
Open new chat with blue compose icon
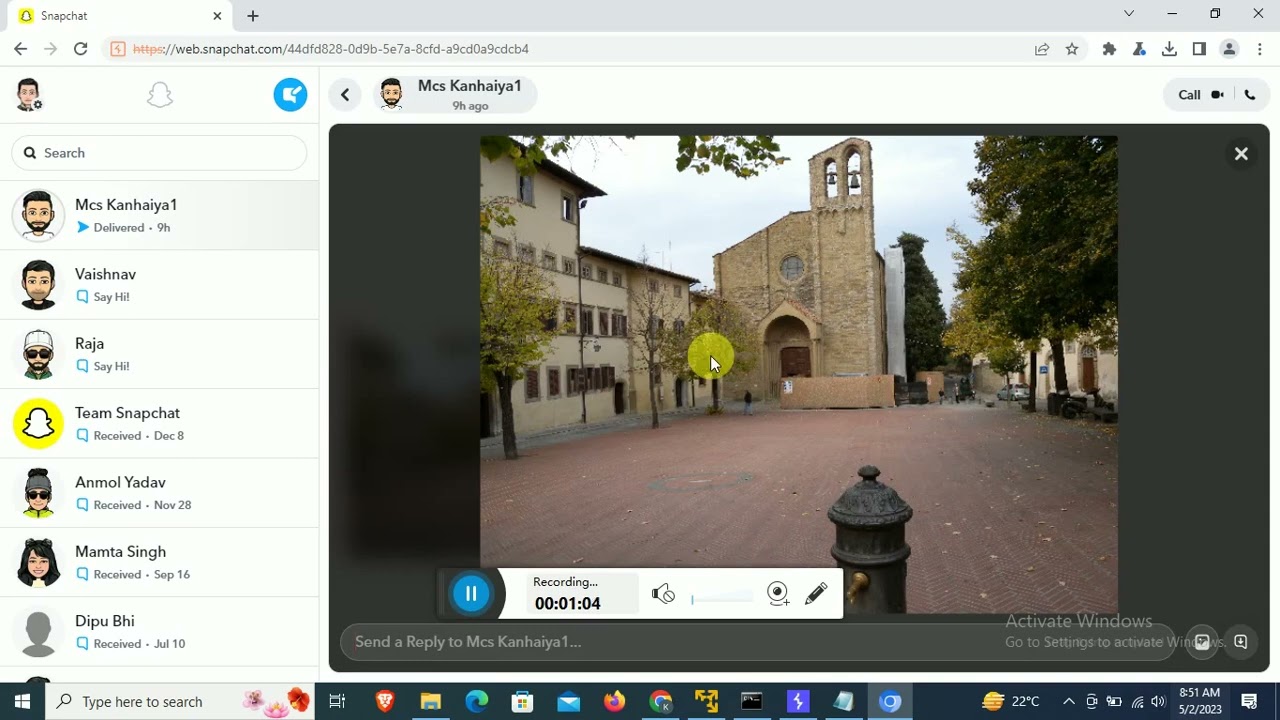[290, 95]
